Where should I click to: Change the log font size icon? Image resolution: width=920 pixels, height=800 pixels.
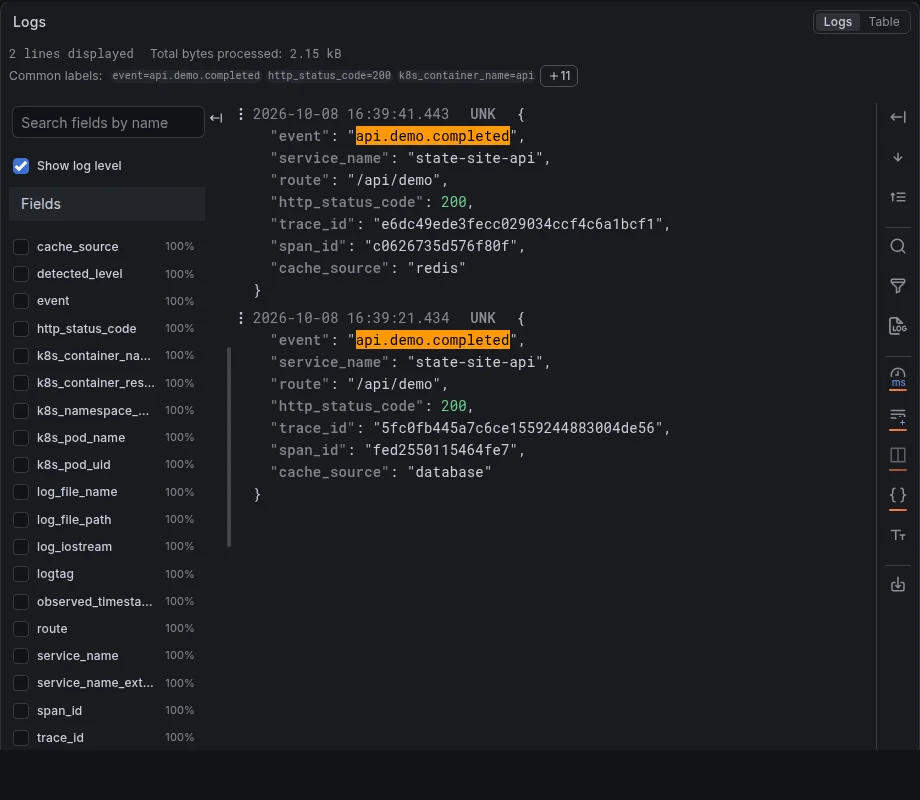click(898, 535)
